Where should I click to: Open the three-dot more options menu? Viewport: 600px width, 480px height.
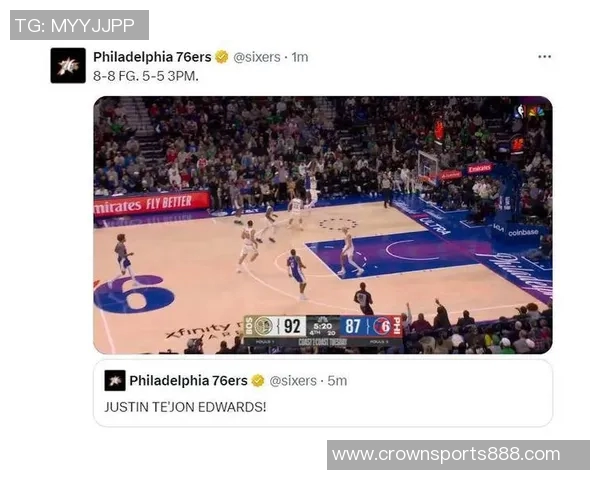(x=545, y=57)
